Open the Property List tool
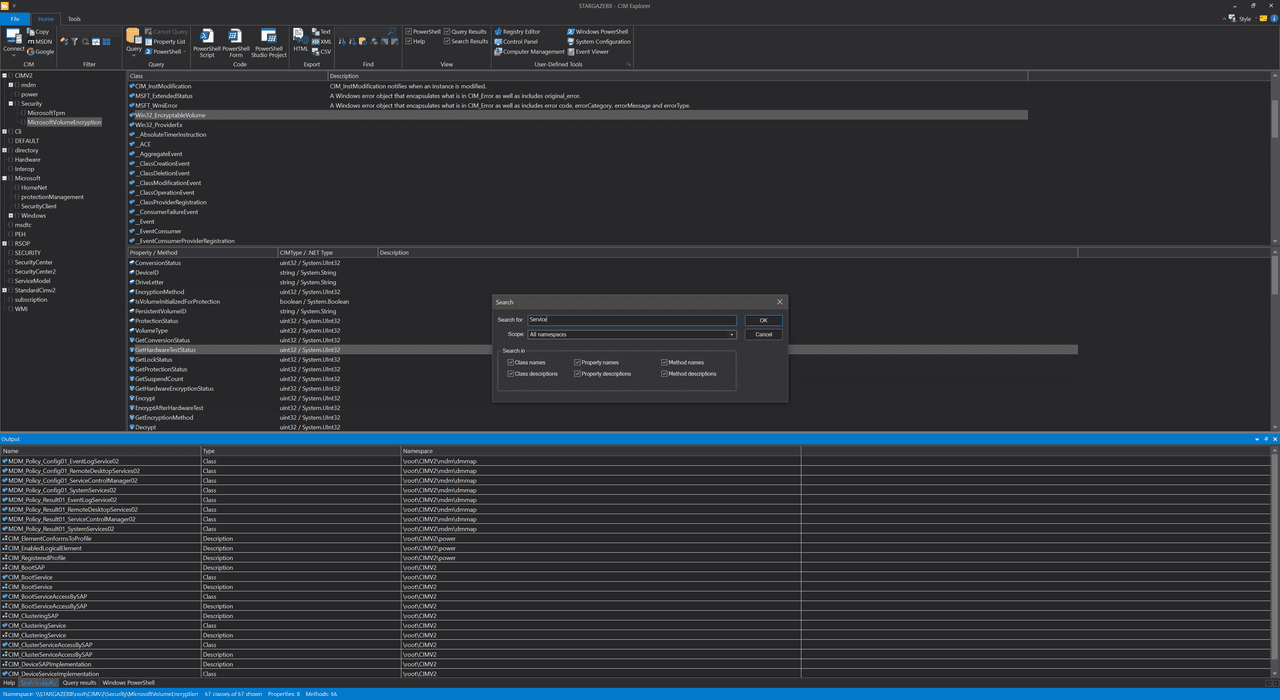 pos(166,42)
